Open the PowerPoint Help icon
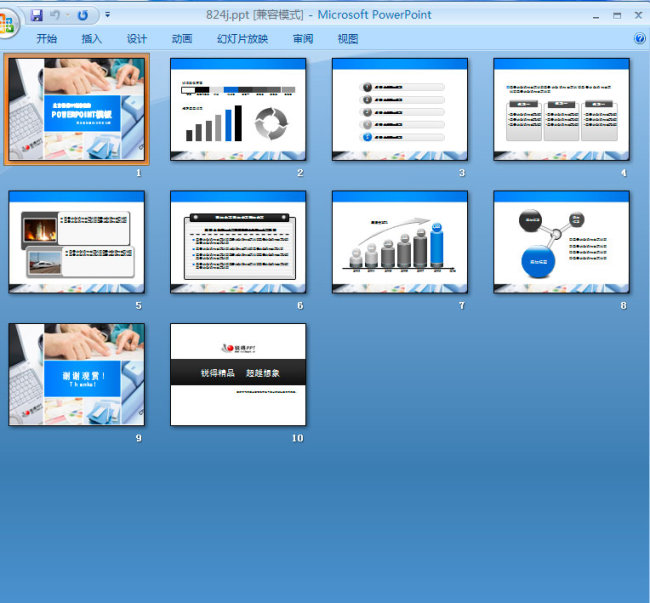The width and height of the screenshot is (650, 603). pyautogui.click(x=640, y=38)
